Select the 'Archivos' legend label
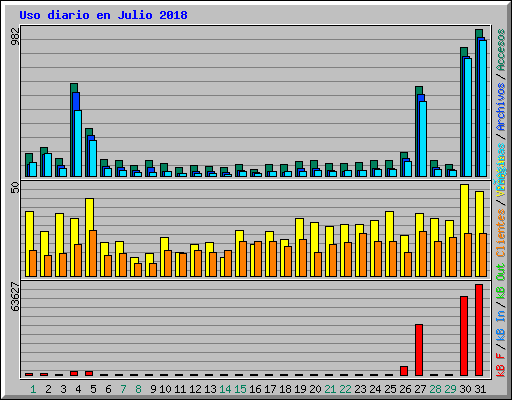This screenshot has height=400, width=512. [x=501, y=107]
